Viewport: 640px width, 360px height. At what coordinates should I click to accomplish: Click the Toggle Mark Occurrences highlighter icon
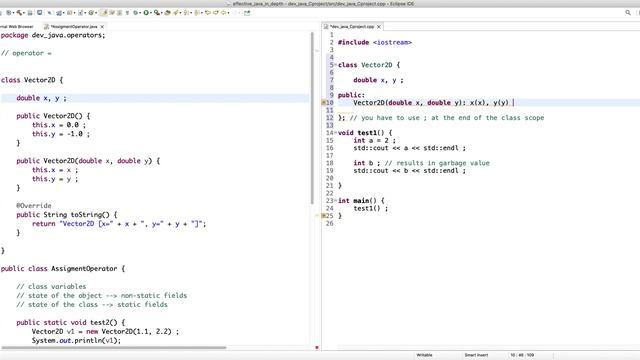click(x=104, y=13)
